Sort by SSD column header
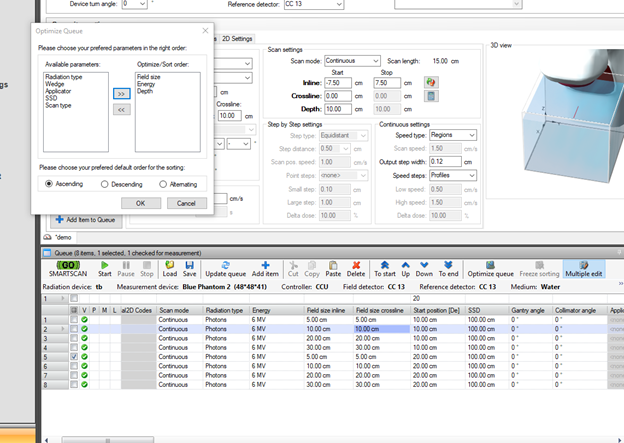Screen dimensions: 624x443 tap(487, 310)
